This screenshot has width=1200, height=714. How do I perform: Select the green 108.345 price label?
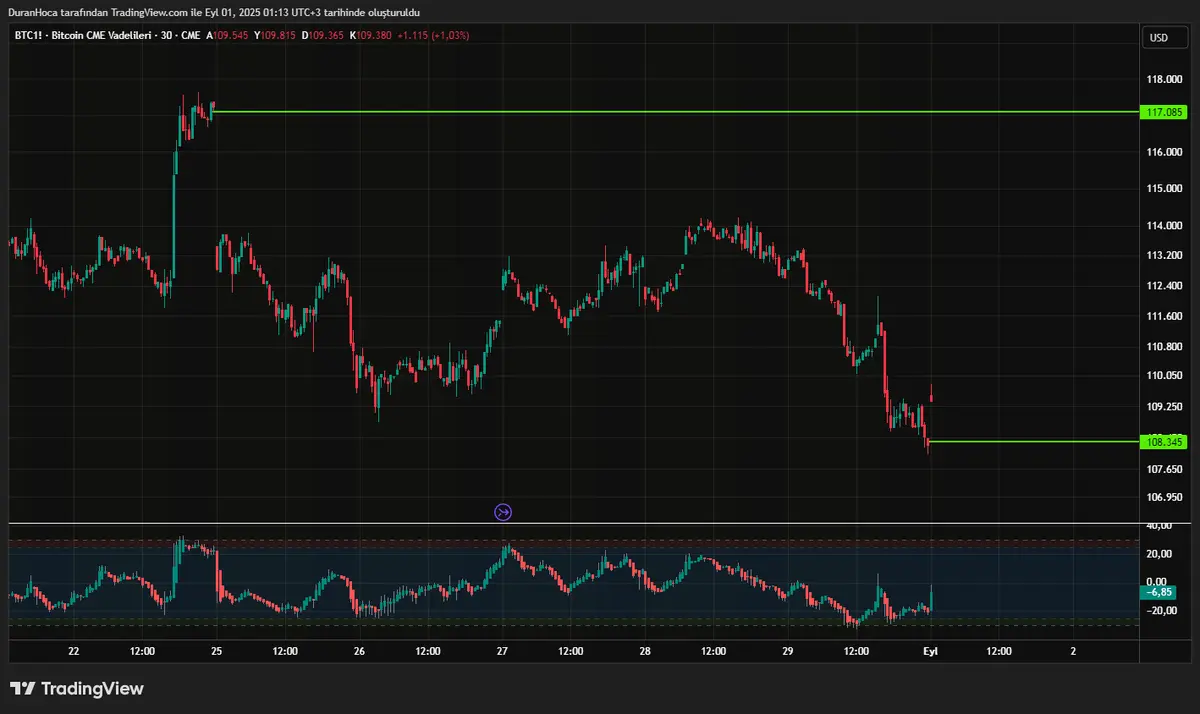[x=1163, y=441]
